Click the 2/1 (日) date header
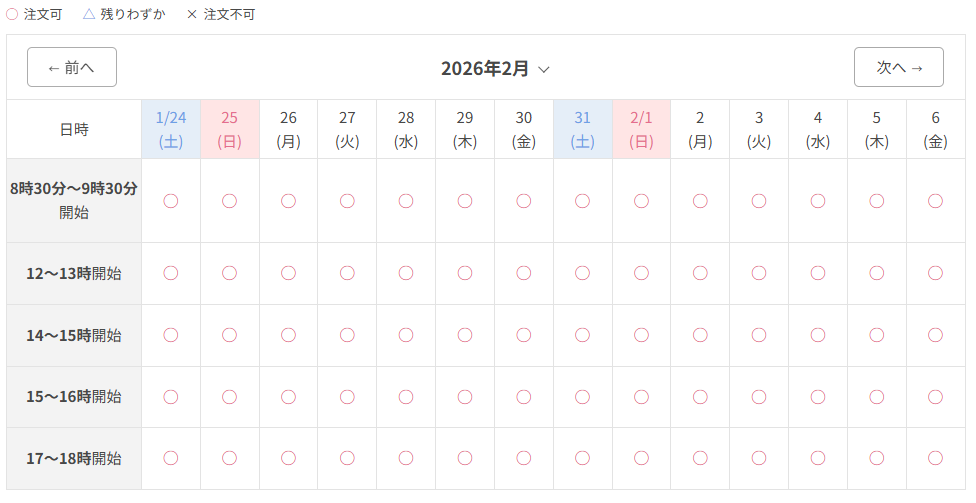This screenshot has height=503, width=976. pyautogui.click(x=641, y=129)
